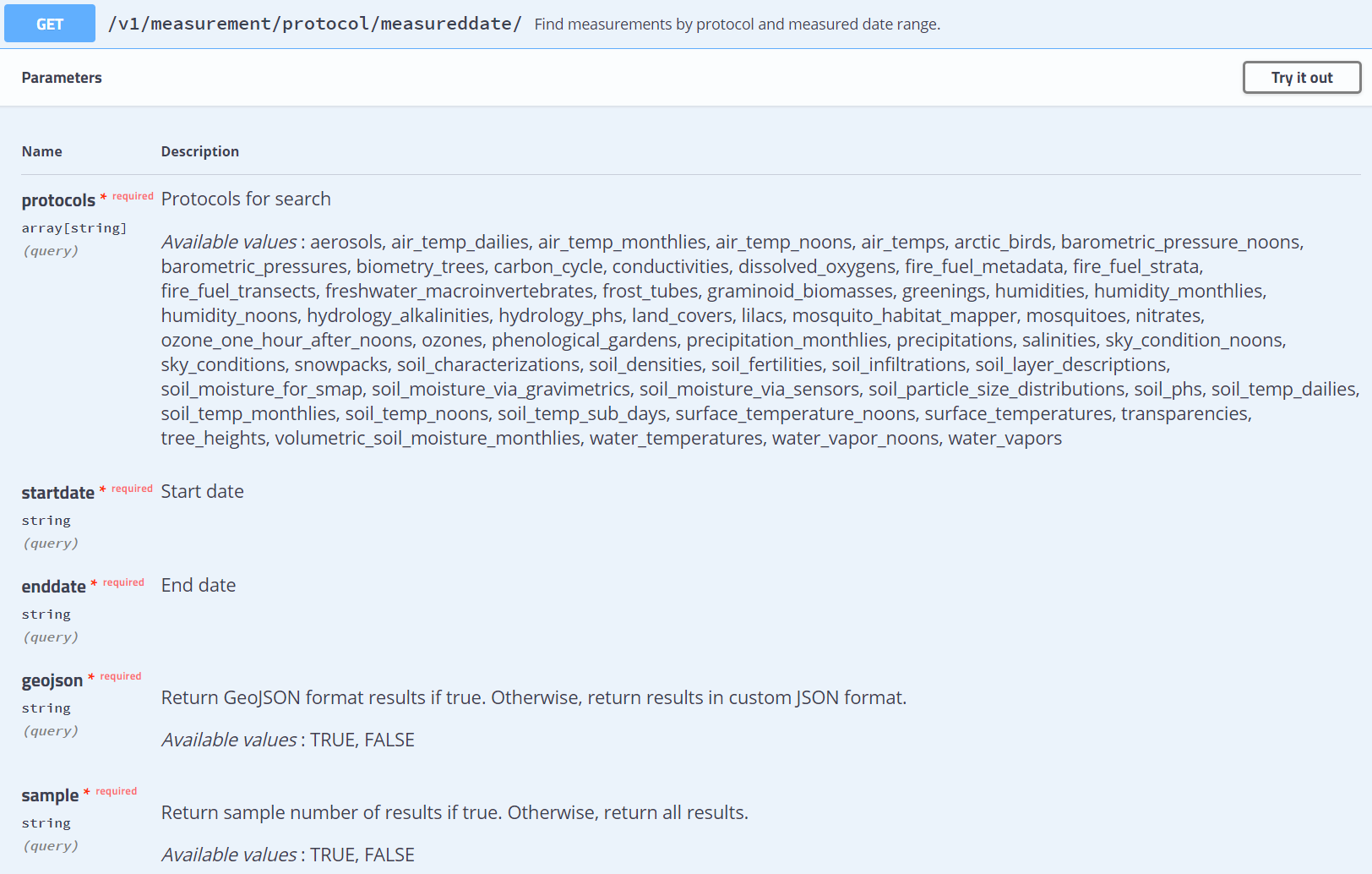The image size is (1372, 874).
Task: Click the startdate parameter name
Action: tap(57, 493)
